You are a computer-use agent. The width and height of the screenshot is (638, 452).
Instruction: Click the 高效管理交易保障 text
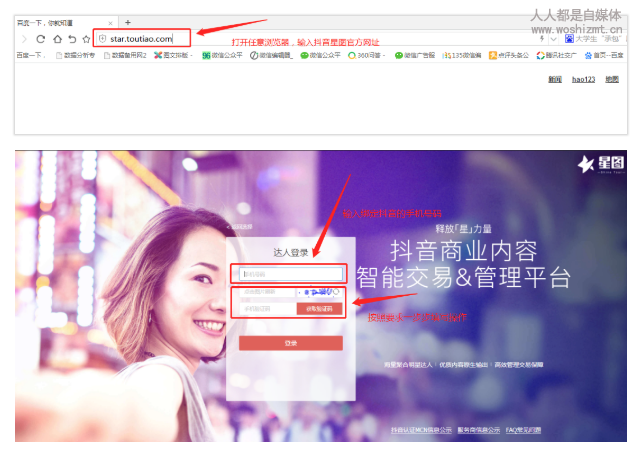pos(519,365)
